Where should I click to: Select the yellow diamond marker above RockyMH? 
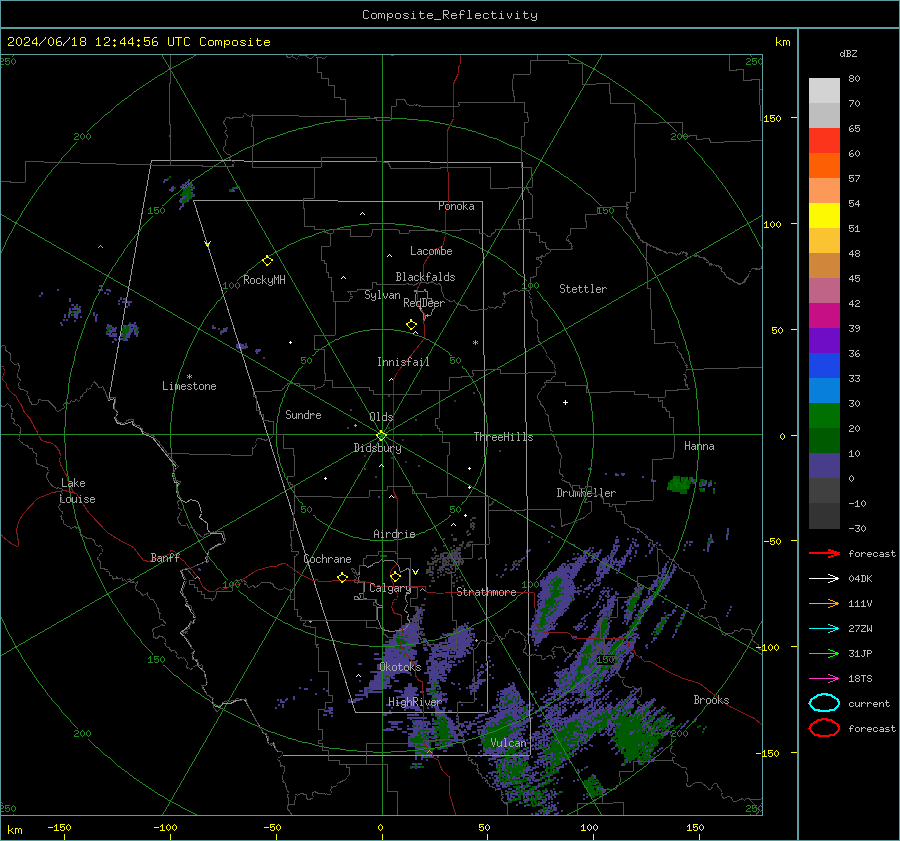[x=267, y=261]
